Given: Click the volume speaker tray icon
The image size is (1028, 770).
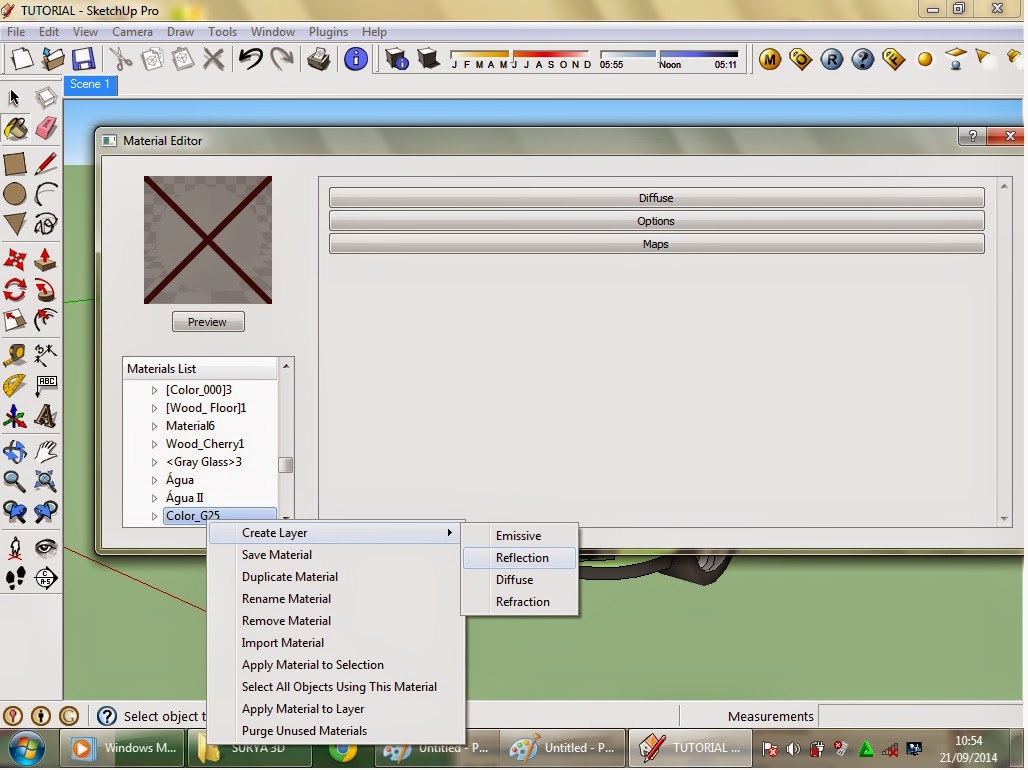Looking at the screenshot, I should point(793,748).
